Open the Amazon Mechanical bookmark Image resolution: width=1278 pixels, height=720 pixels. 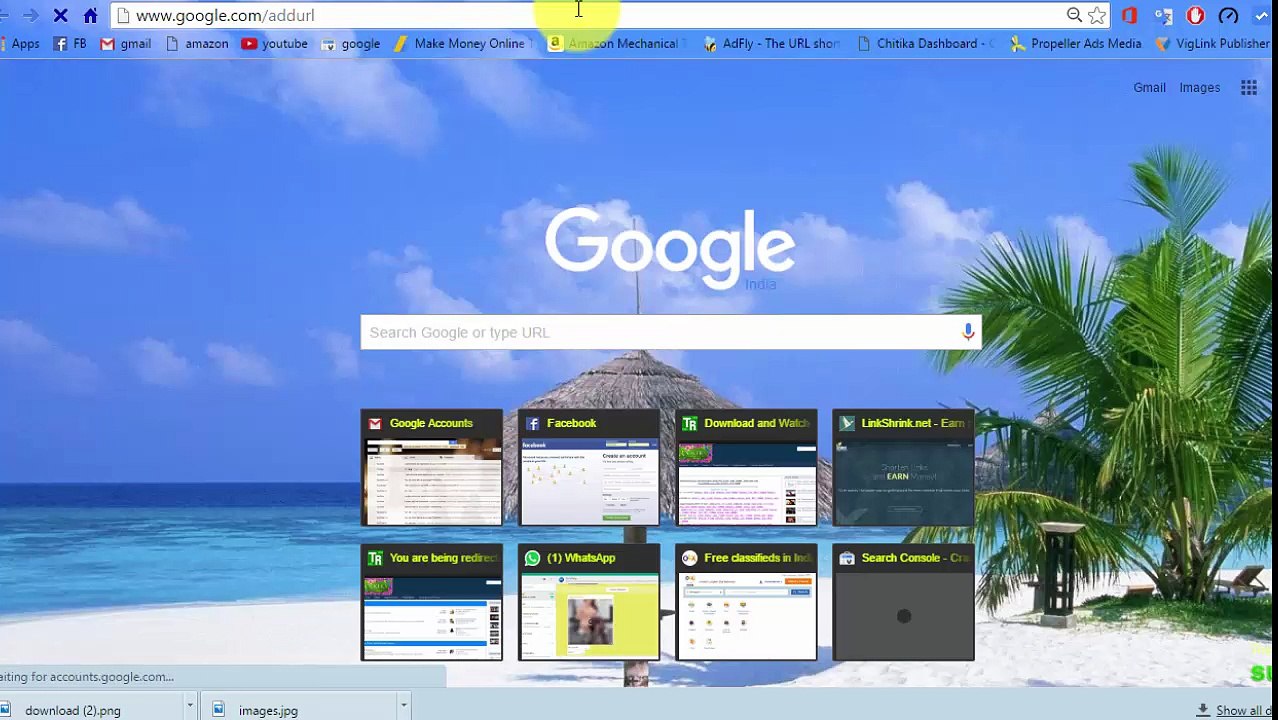coord(616,44)
